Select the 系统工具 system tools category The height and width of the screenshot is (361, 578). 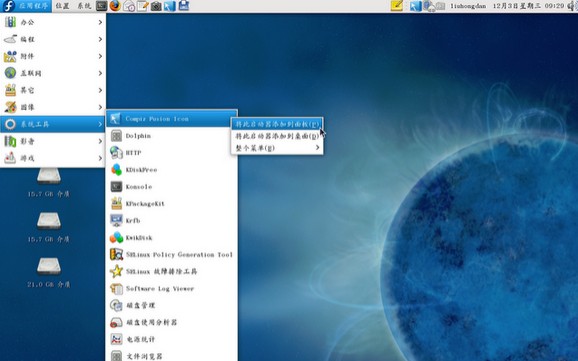click(x=53, y=124)
